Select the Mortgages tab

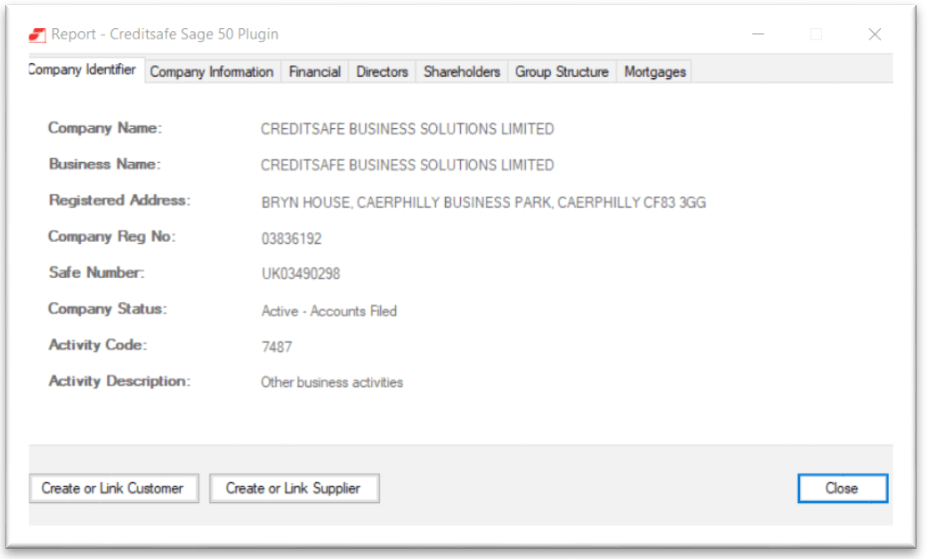pyautogui.click(x=655, y=72)
